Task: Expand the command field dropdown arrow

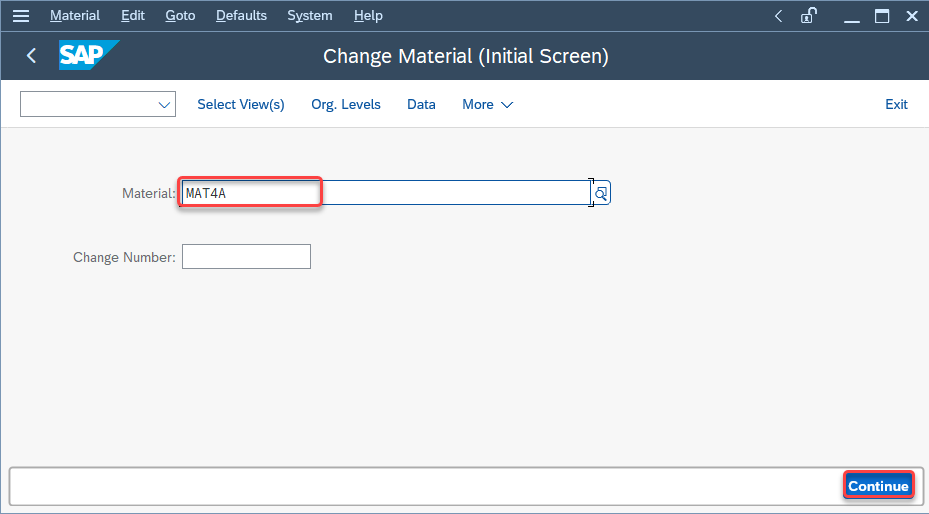Action: click(x=164, y=105)
